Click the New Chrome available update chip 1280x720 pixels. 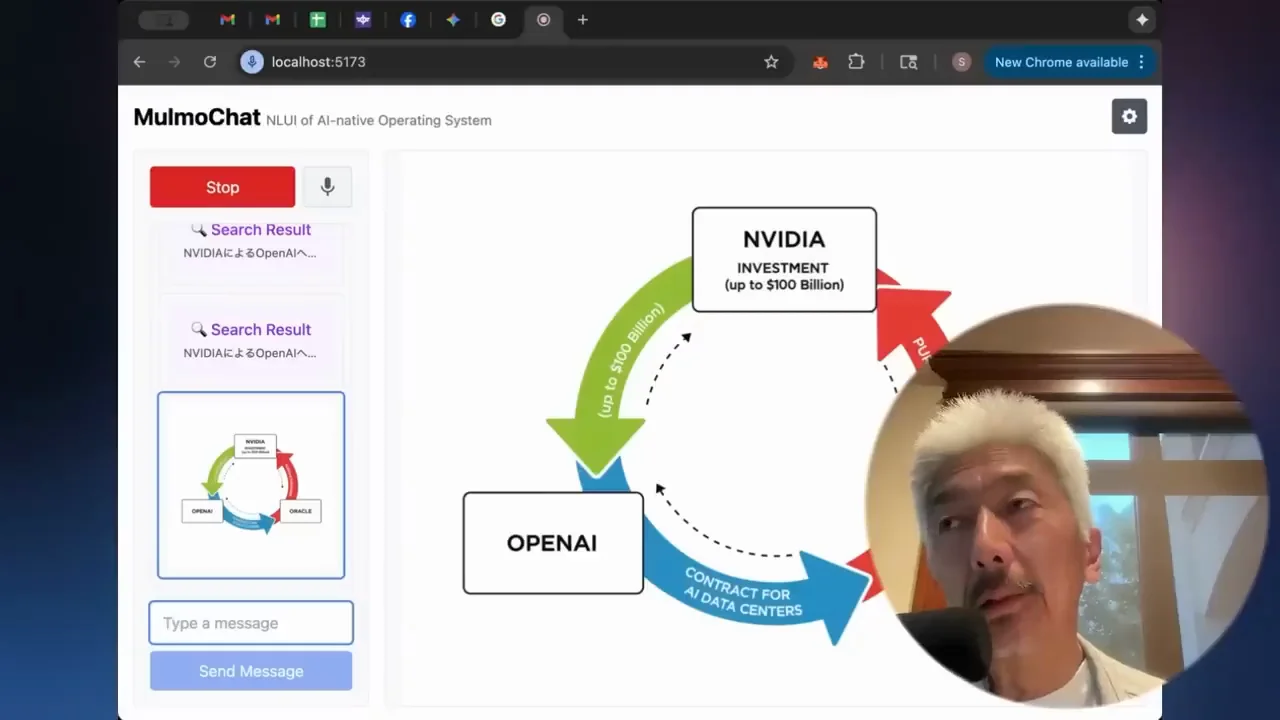click(x=1070, y=62)
